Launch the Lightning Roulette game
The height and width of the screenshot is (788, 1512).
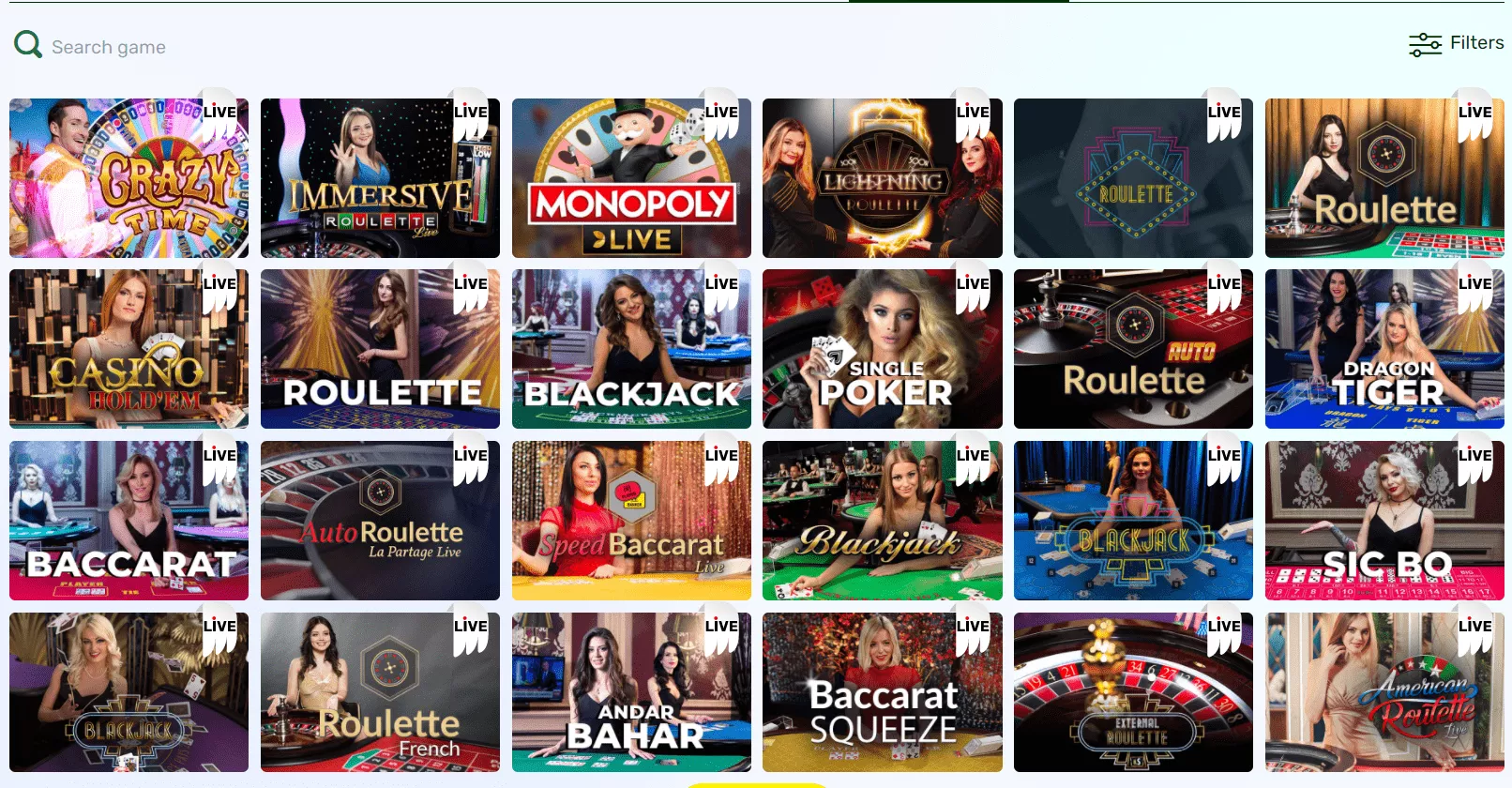pyautogui.click(x=882, y=178)
